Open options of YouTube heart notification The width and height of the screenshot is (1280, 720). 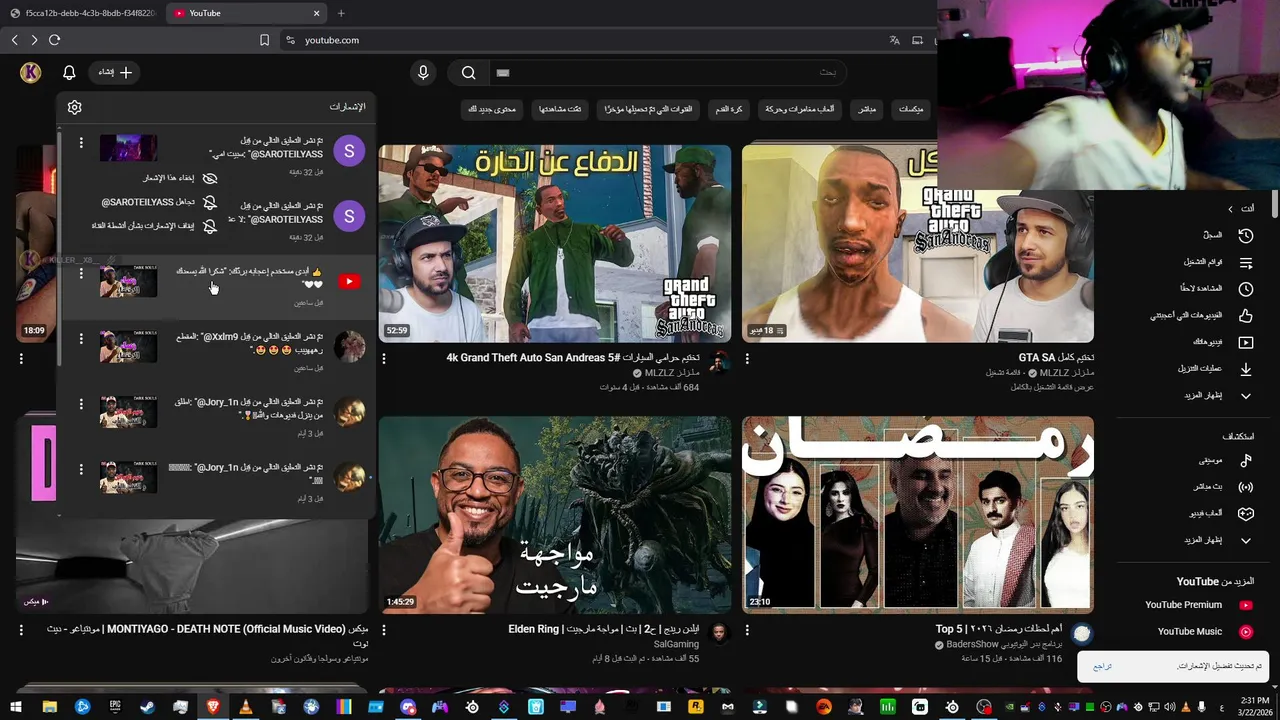click(82, 273)
